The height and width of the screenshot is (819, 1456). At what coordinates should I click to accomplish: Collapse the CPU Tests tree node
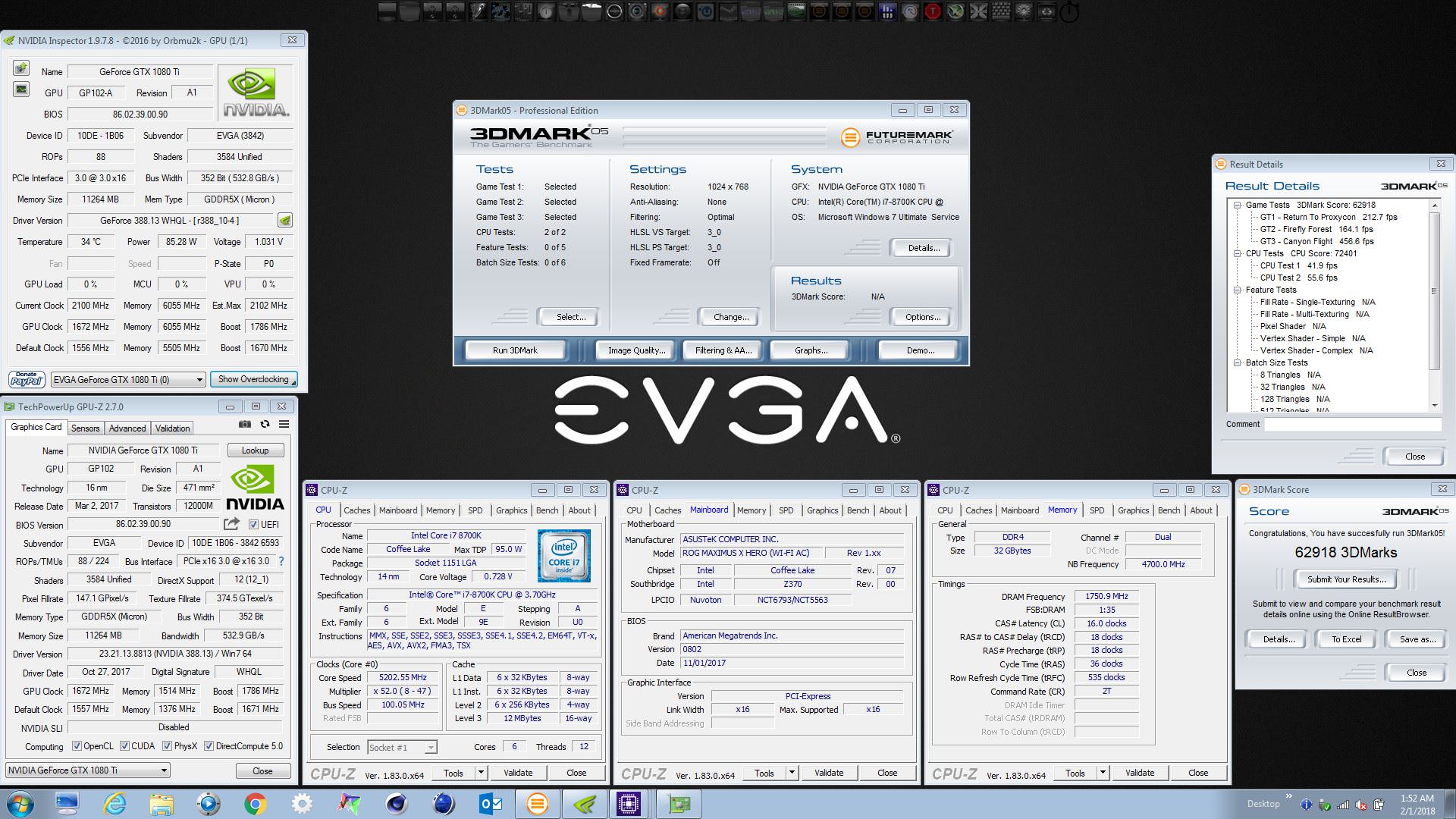coord(1237,253)
